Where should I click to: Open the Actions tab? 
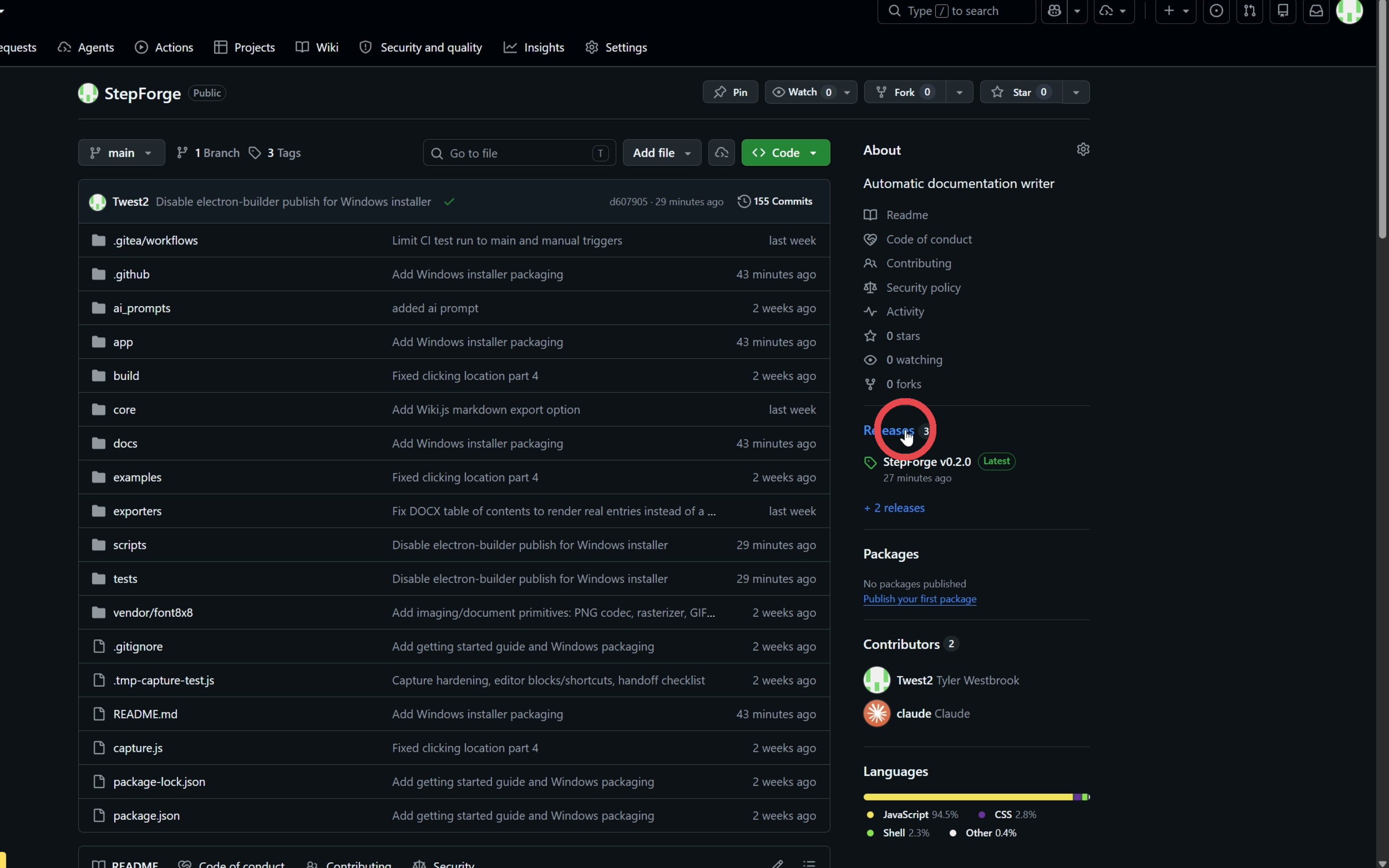(164, 48)
